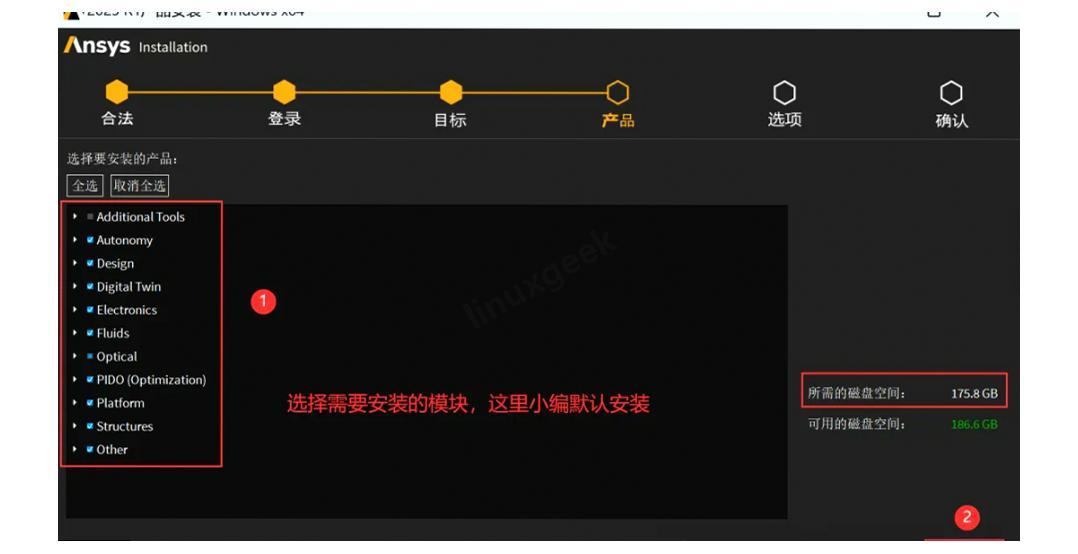The height and width of the screenshot is (554, 1078).
Task: Click the Installation title text
Action: 173,47
